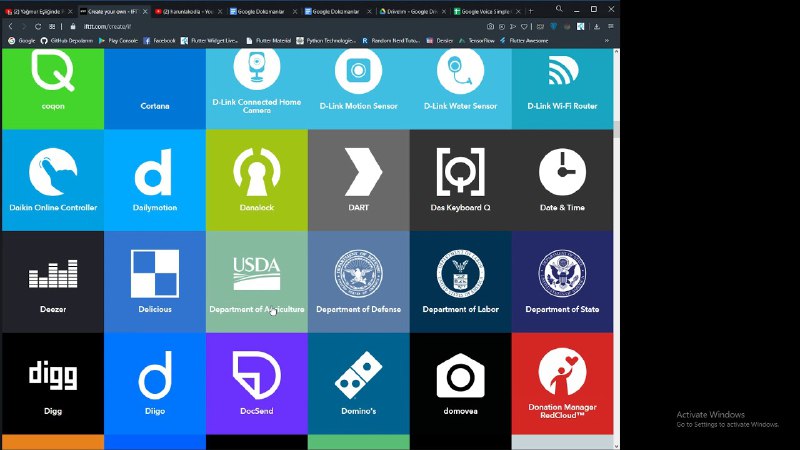Screen dimensions: 800x450
Task: Choose the Digg service tile
Action: pos(53,384)
